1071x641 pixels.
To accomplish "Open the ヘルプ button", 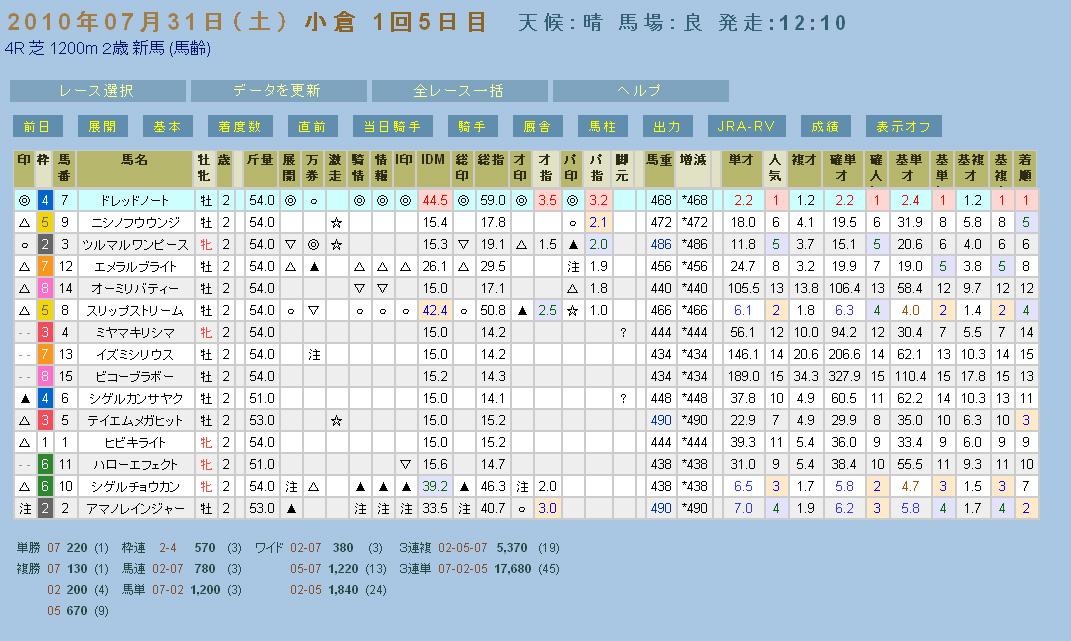I will click(641, 91).
